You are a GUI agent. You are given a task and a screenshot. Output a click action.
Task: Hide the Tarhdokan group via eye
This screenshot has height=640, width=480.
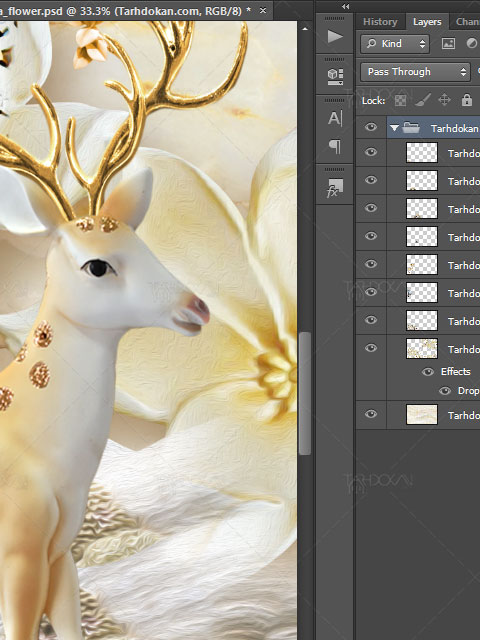coord(371,127)
